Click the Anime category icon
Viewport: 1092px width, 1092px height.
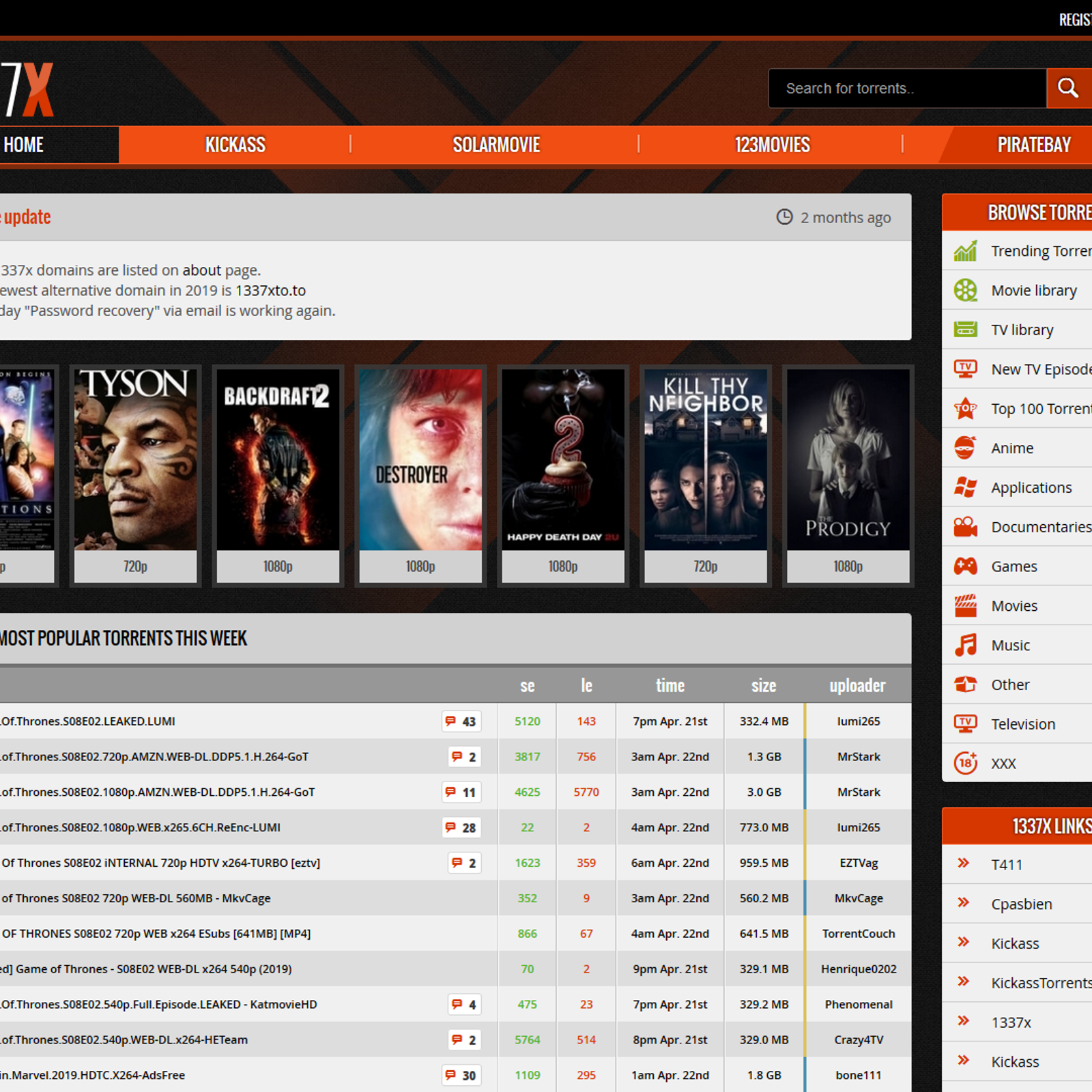click(x=965, y=448)
